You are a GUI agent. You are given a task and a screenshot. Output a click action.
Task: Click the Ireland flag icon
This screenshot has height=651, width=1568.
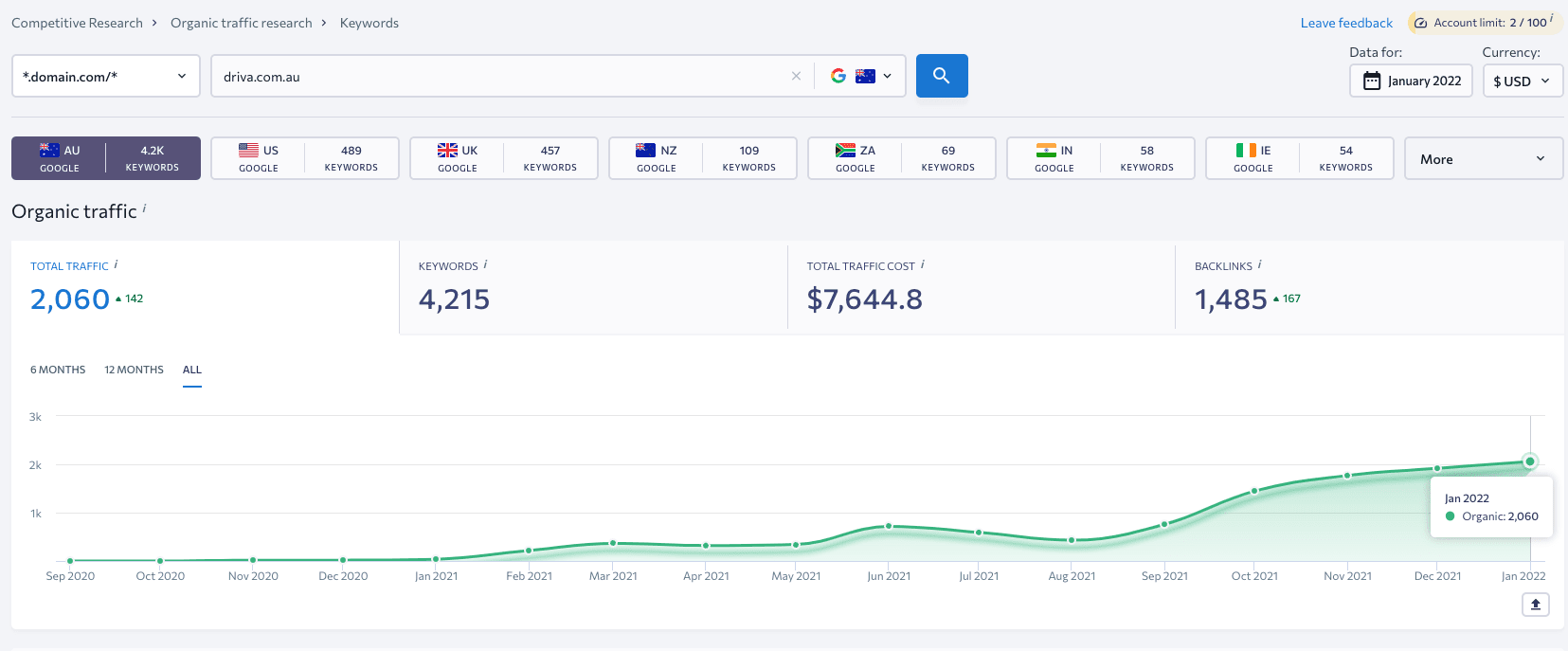1246,150
